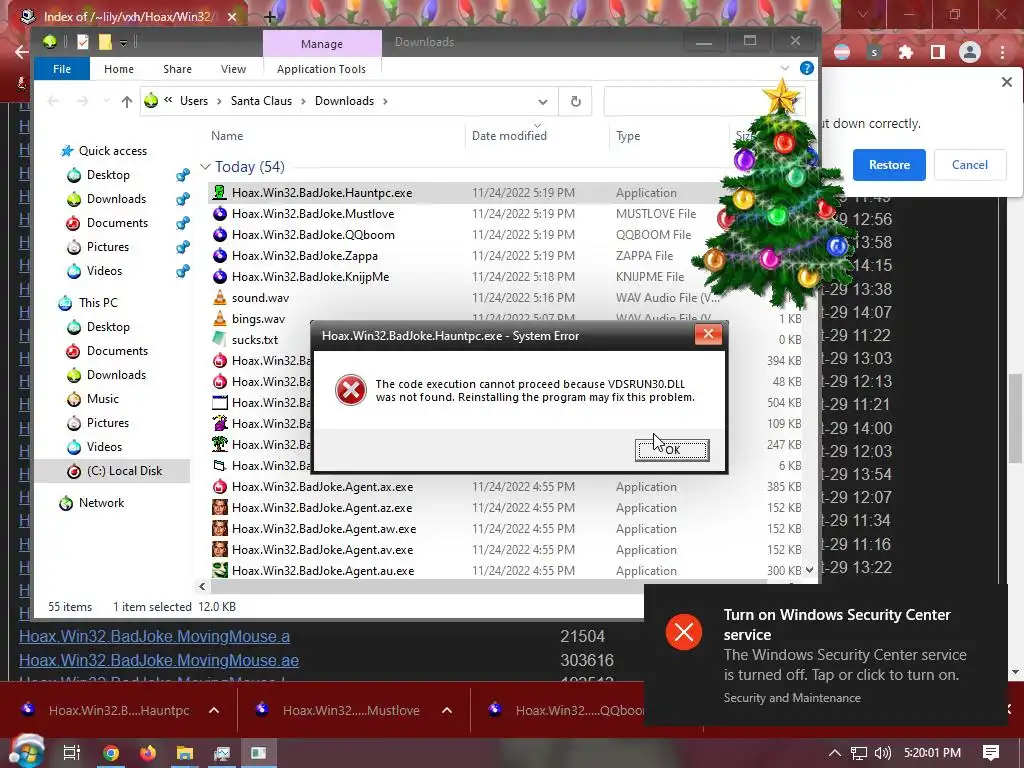
Task: Select the Manage contextual tab
Action: [x=321, y=44]
